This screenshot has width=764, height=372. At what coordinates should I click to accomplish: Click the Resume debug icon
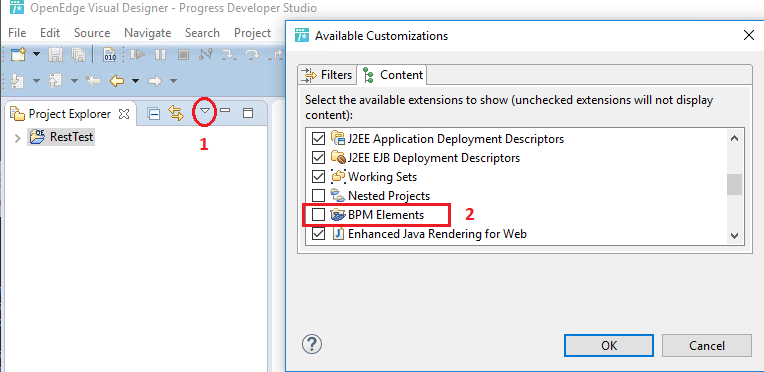coord(138,55)
